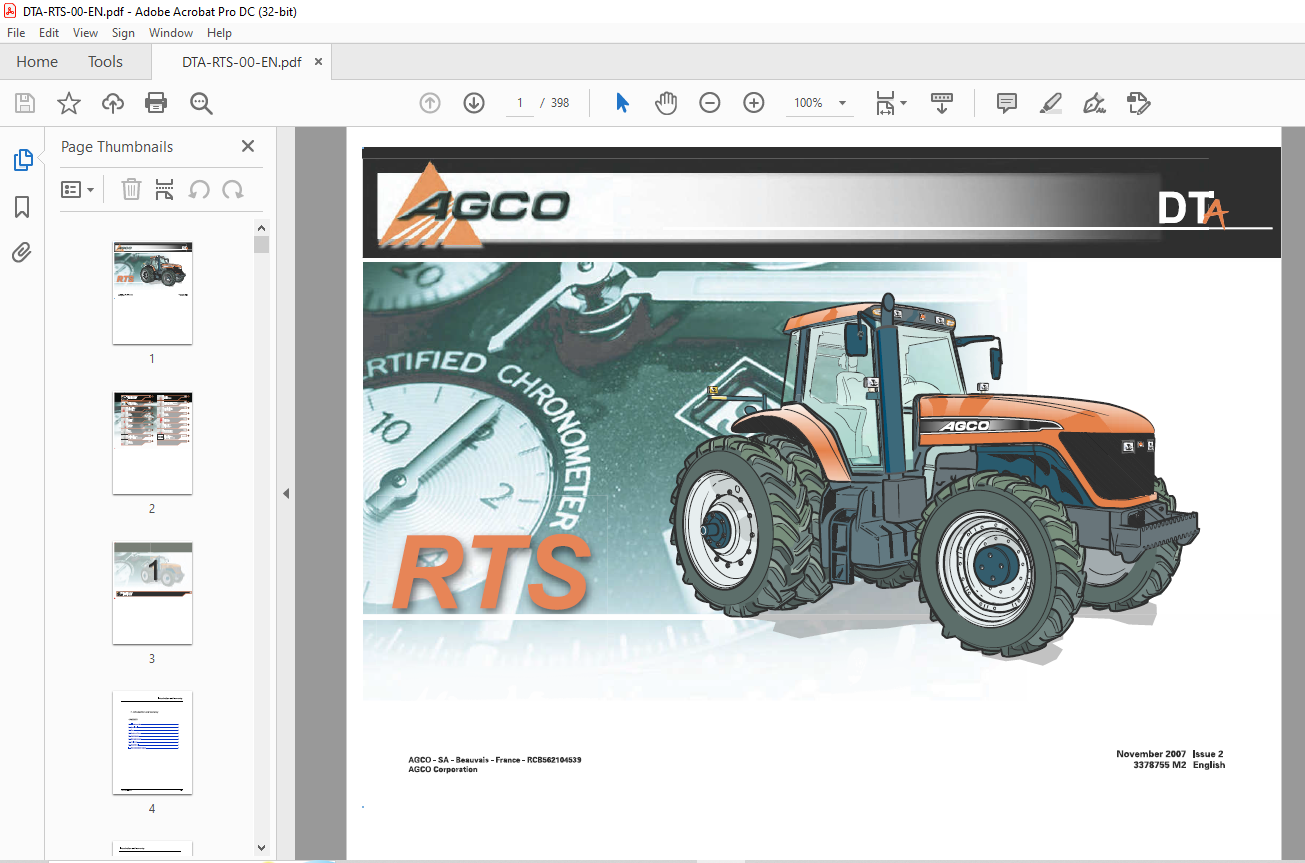Open the thumbnails Options dropdown menu
The width and height of the screenshot is (1305, 863).
tap(78, 189)
